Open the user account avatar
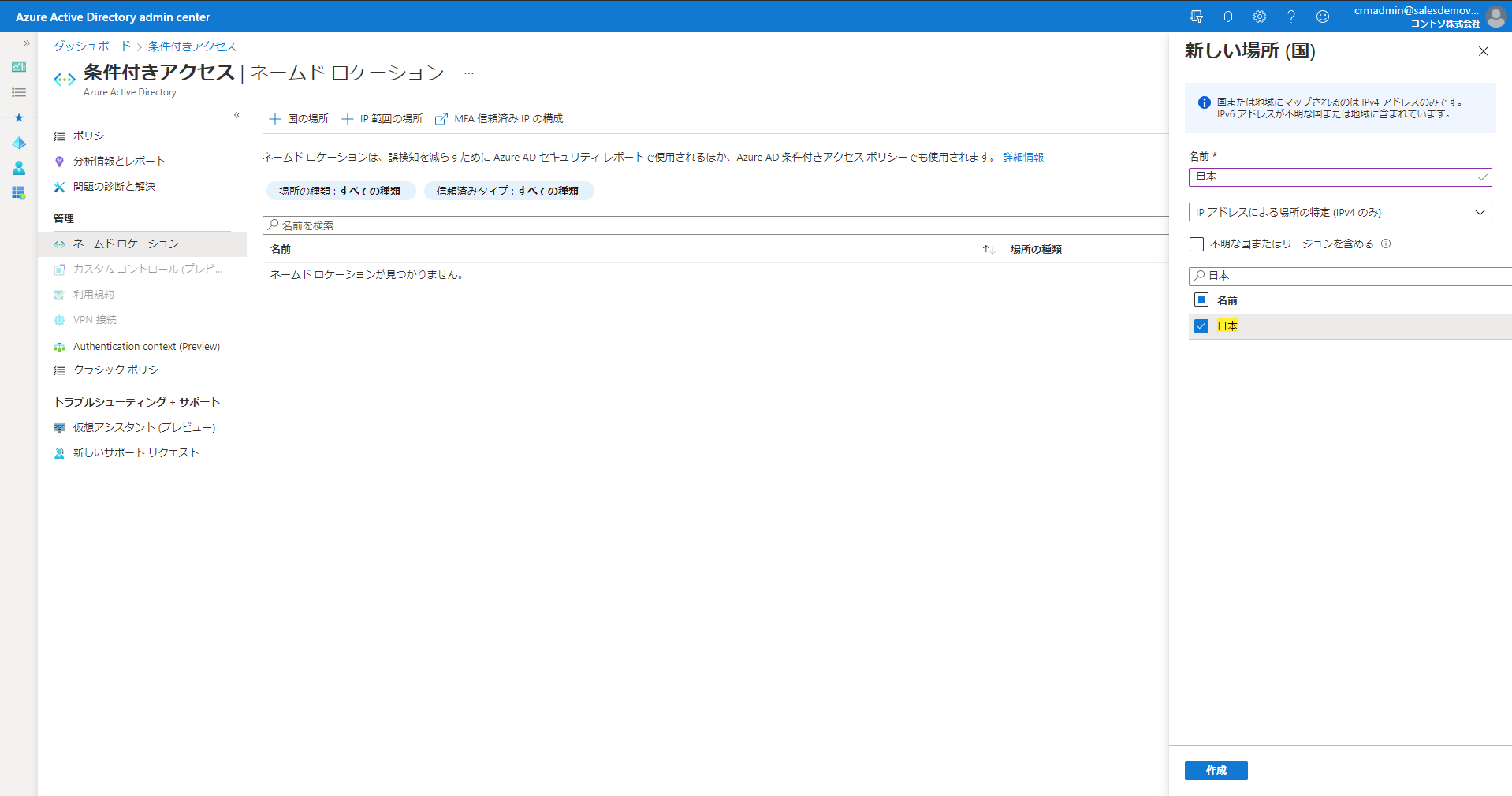 click(1495, 17)
